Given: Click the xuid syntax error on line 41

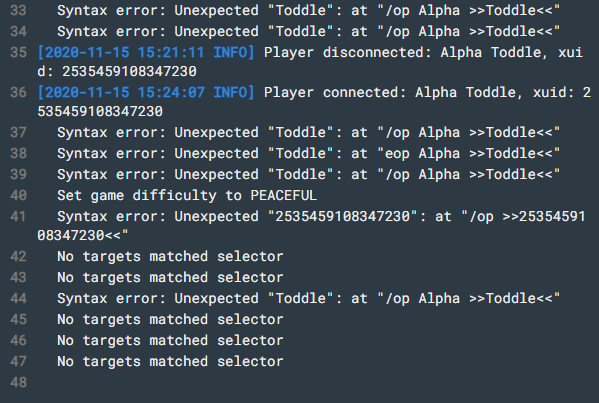Looking at the screenshot, I should (311, 226).
